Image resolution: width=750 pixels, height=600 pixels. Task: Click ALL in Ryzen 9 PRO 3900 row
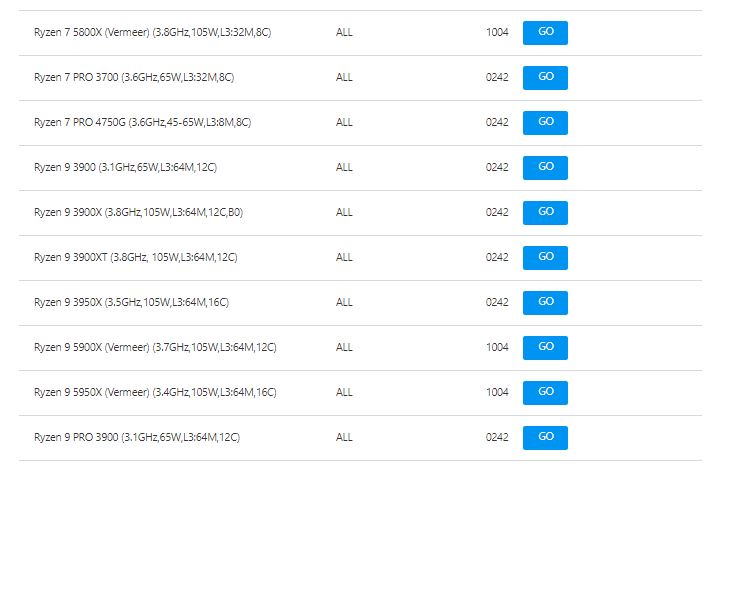click(x=344, y=437)
